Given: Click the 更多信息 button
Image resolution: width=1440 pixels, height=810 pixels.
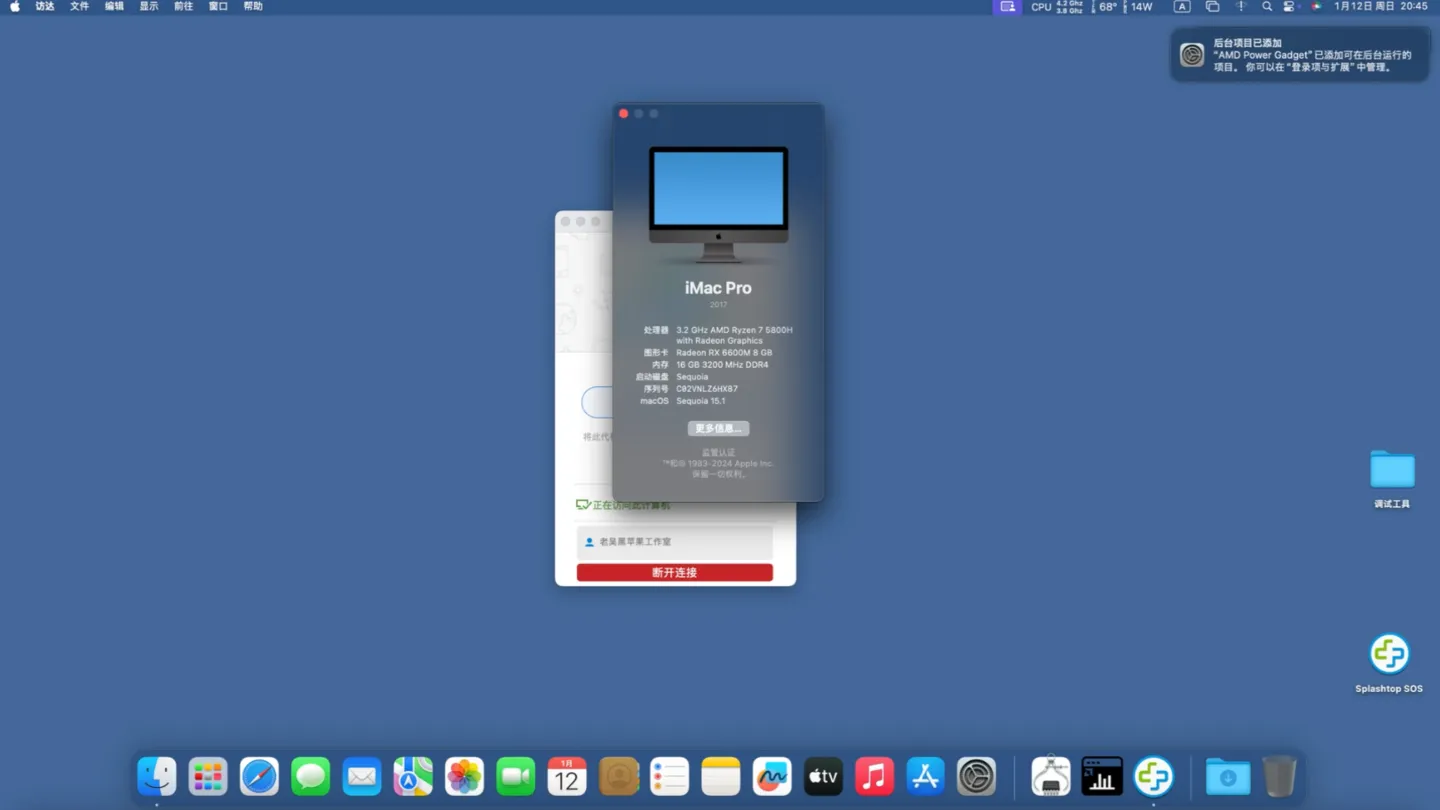Looking at the screenshot, I should point(718,428).
